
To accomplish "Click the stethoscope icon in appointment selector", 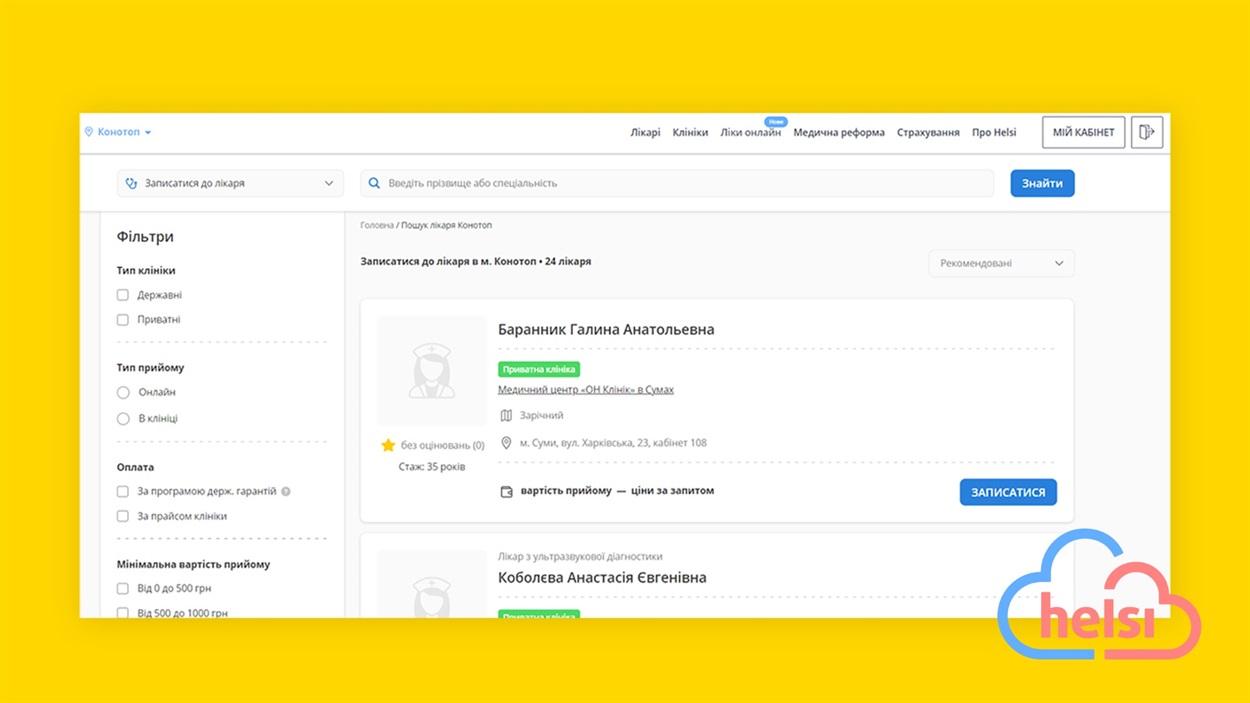I will 131,184.
